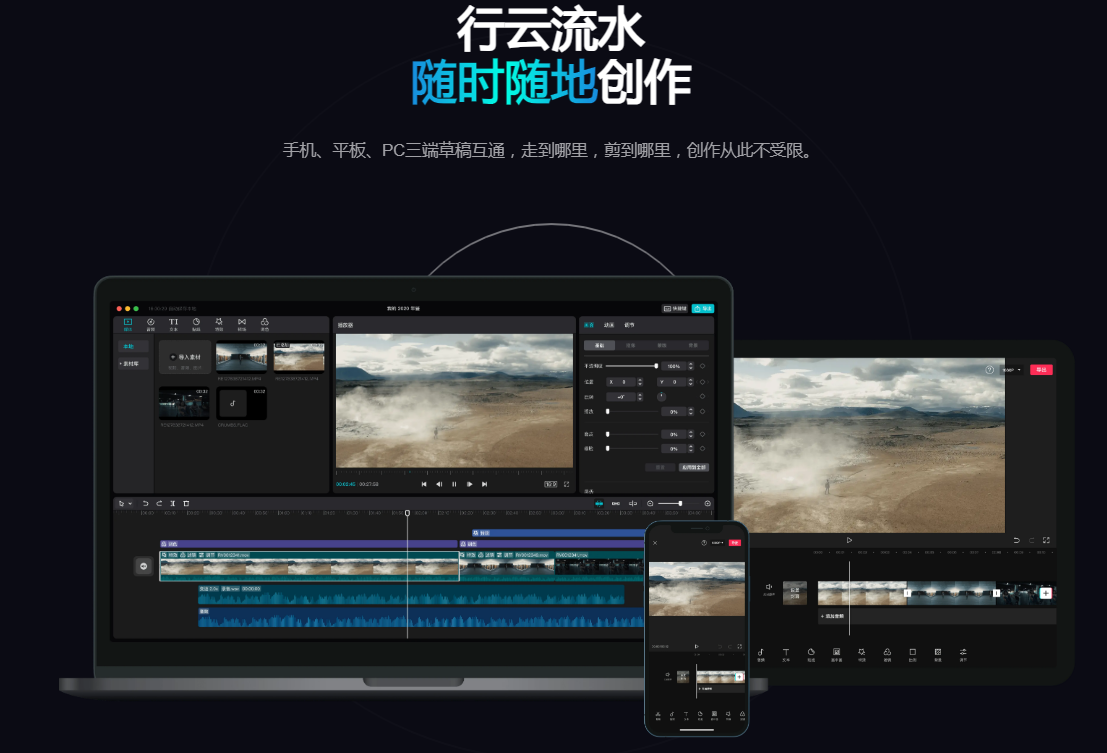The image size is (1107, 753).
Task: Toggle the keyframe diamond next to 位置
Action: tap(703, 382)
